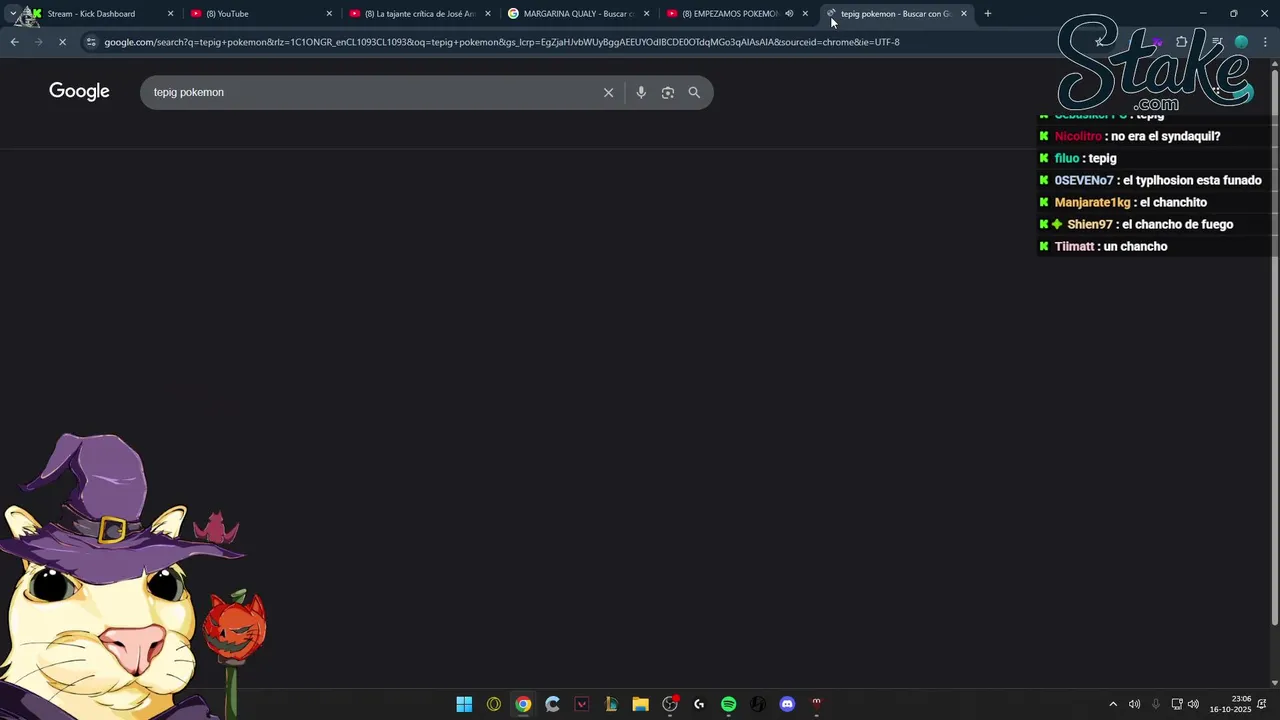
Task: Stop loading the current page
Action: pos(62,42)
